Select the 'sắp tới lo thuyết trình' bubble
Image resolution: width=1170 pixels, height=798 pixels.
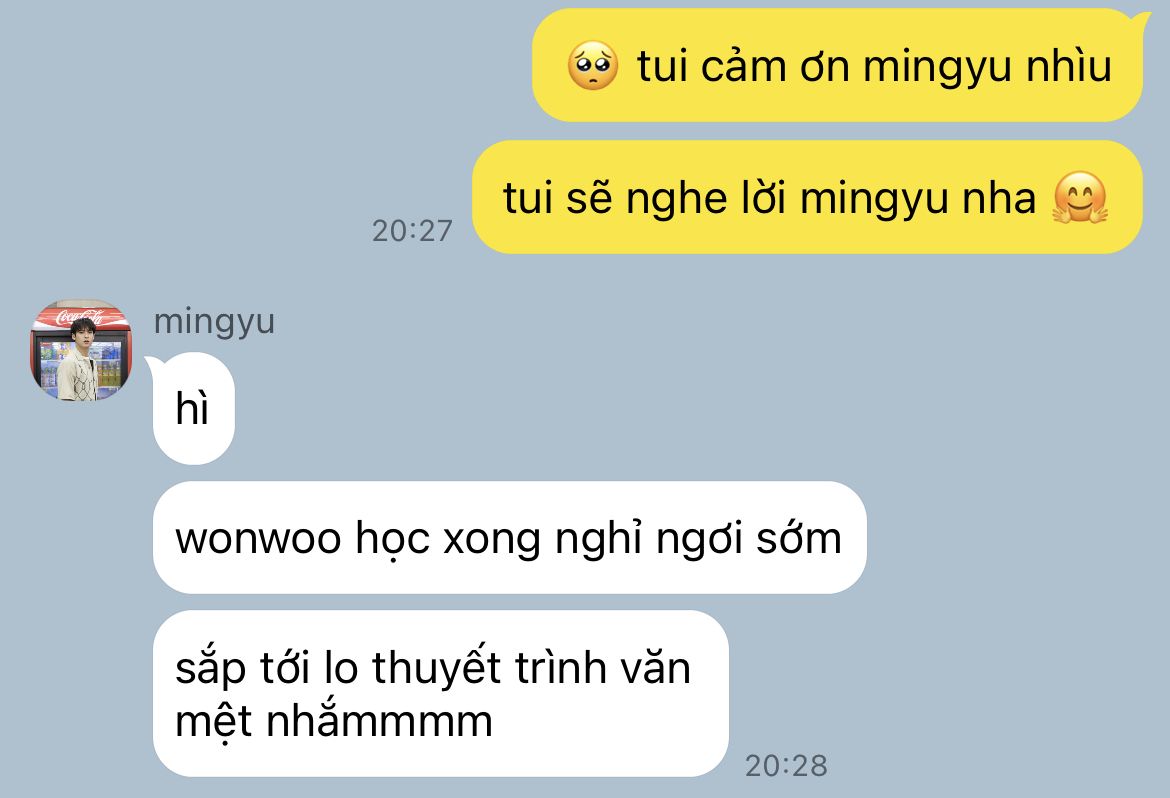tap(440, 693)
